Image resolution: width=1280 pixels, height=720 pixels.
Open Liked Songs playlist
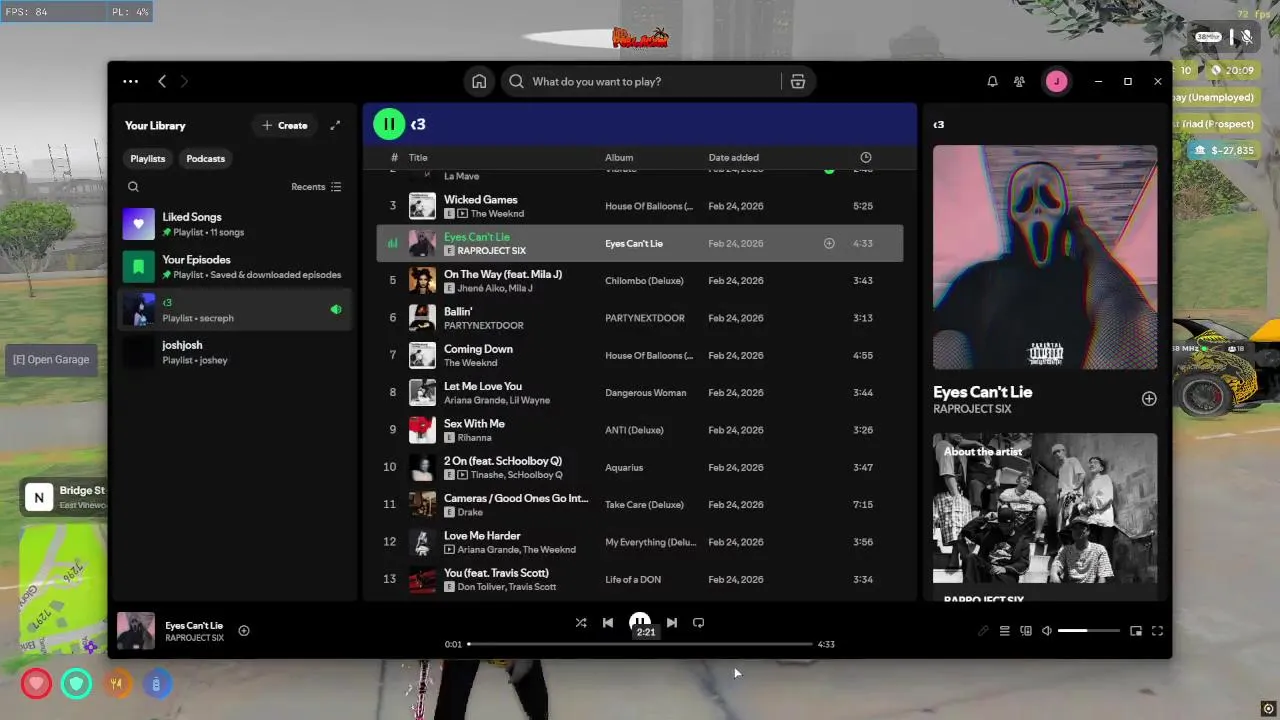click(235, 224)
